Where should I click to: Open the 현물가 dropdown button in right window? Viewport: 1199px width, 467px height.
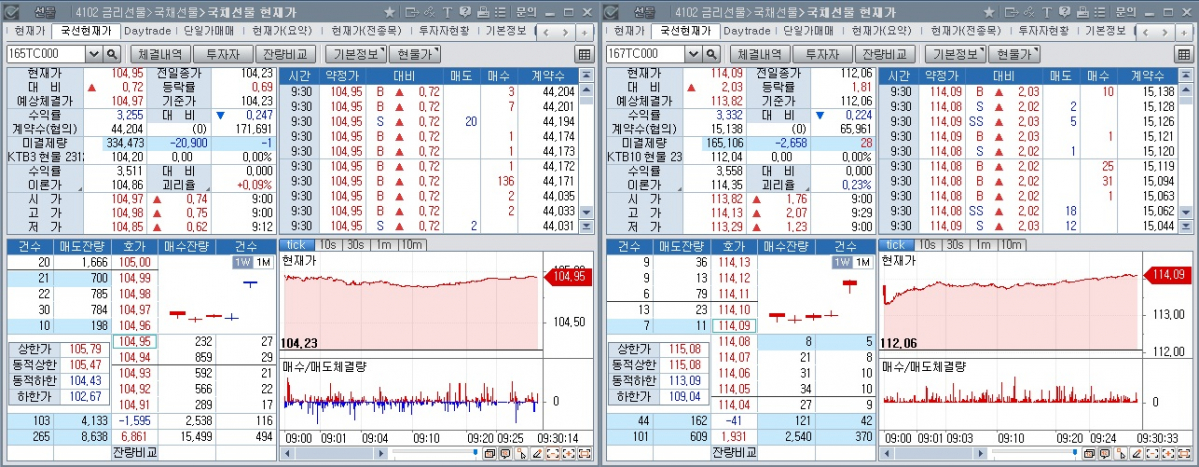click(1014, 54)
